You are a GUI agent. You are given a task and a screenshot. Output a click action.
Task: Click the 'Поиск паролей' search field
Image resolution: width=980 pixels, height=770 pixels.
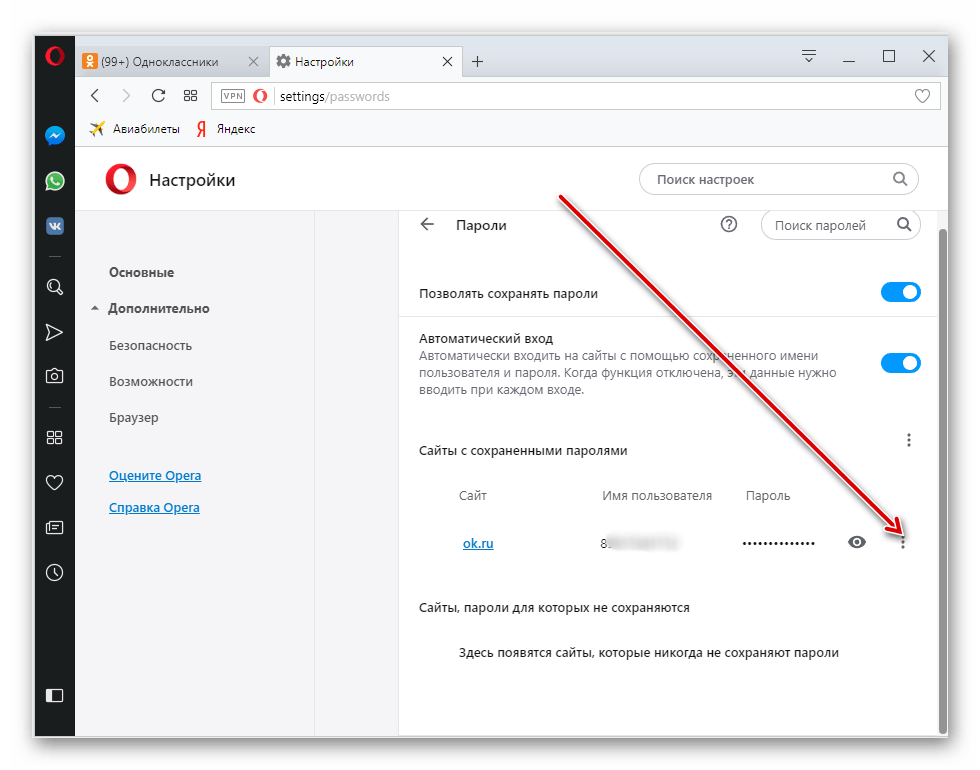(832, 225)
